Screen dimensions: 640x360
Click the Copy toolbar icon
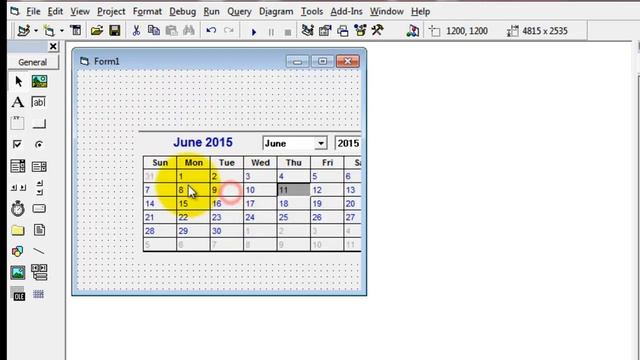click(154, 31)
